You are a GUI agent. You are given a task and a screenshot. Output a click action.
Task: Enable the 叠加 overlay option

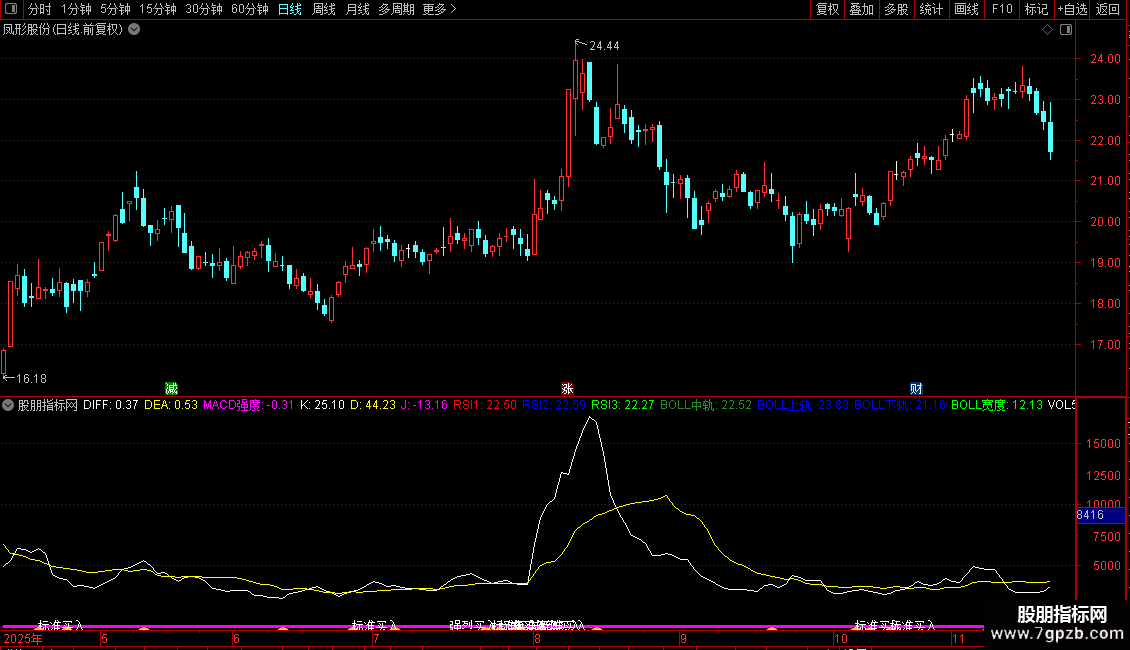point(861,9)
